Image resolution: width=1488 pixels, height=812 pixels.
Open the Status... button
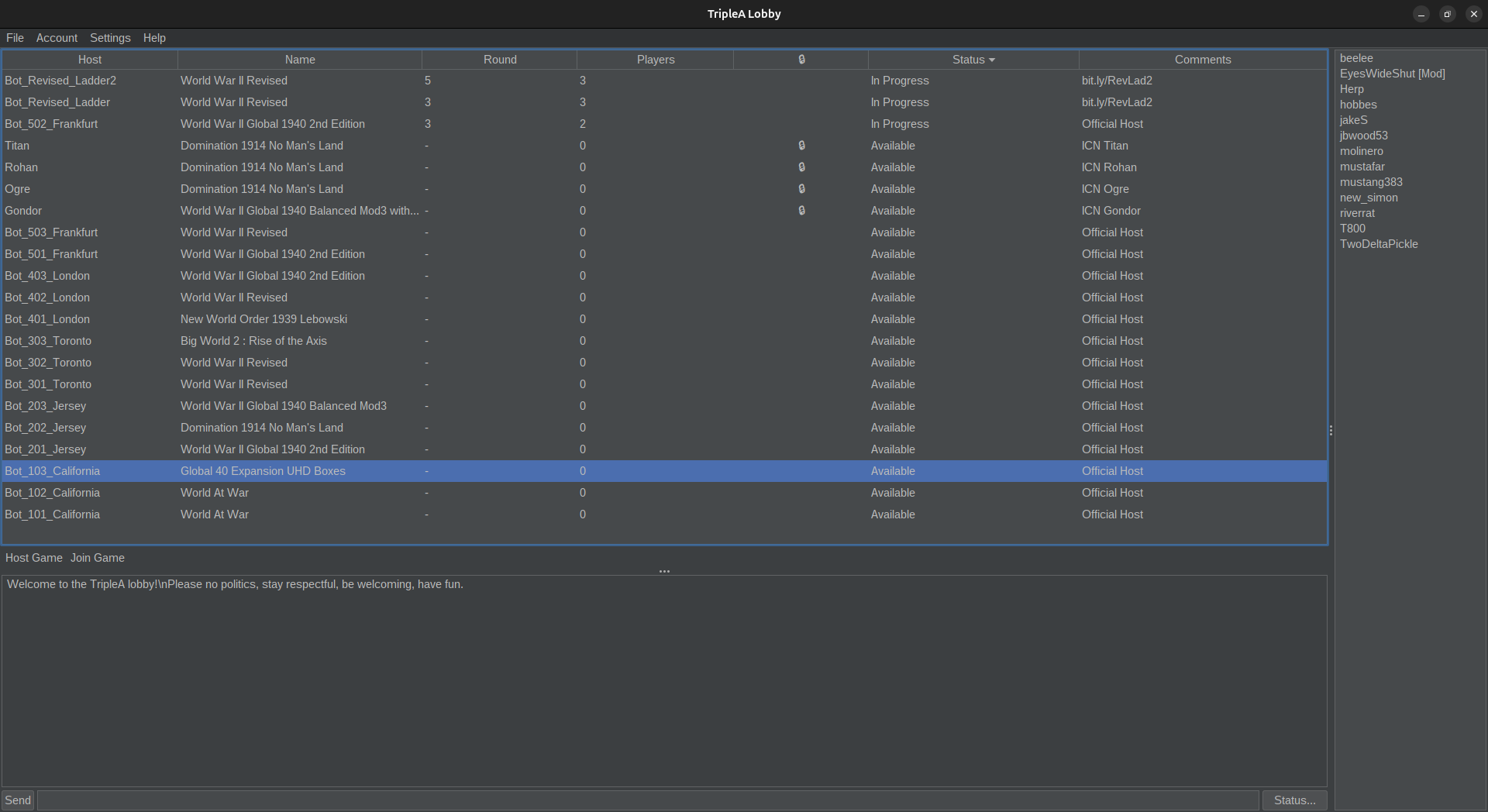tap(1294, 800)
